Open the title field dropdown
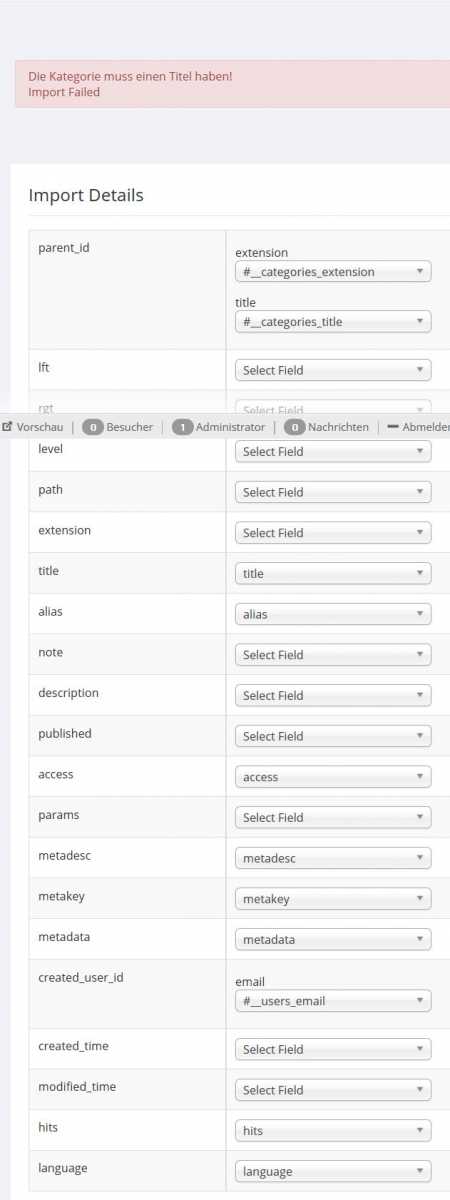Image resolution: width=450 pixels, height=1200 pixels. (x=333, y=574)
